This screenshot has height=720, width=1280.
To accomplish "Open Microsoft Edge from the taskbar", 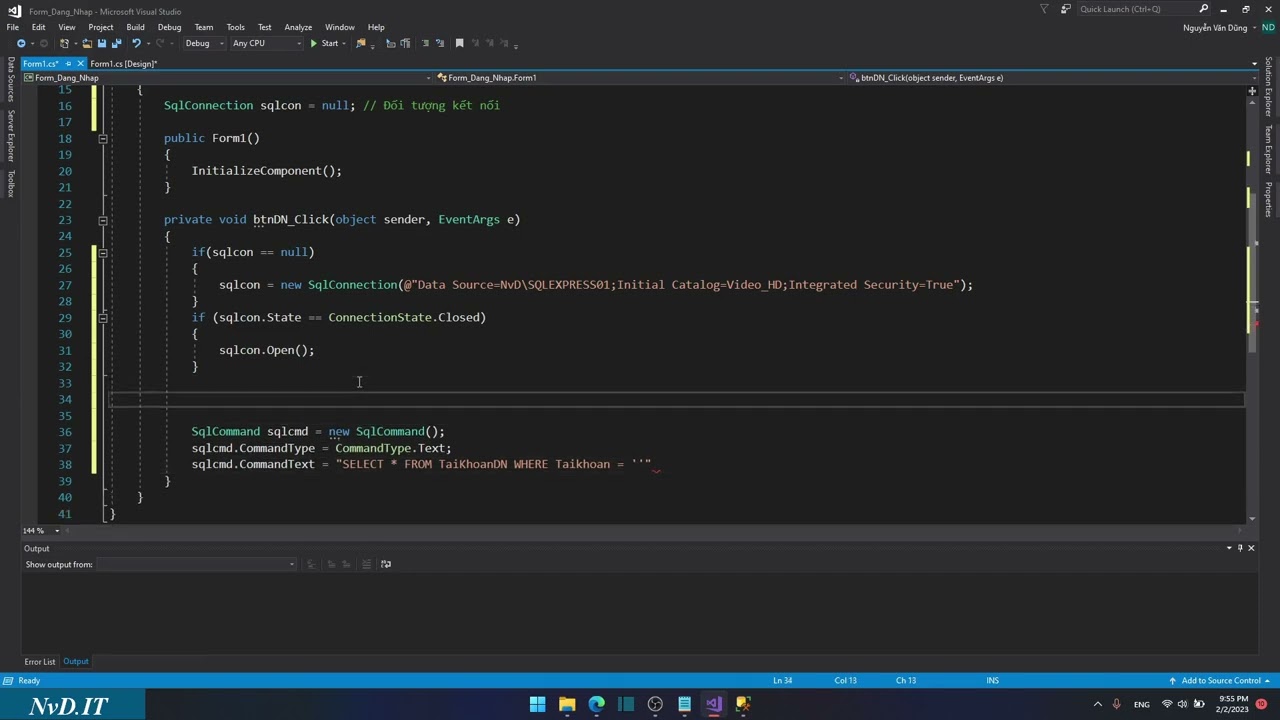I will pyautogui.click(x=596, y=704).
